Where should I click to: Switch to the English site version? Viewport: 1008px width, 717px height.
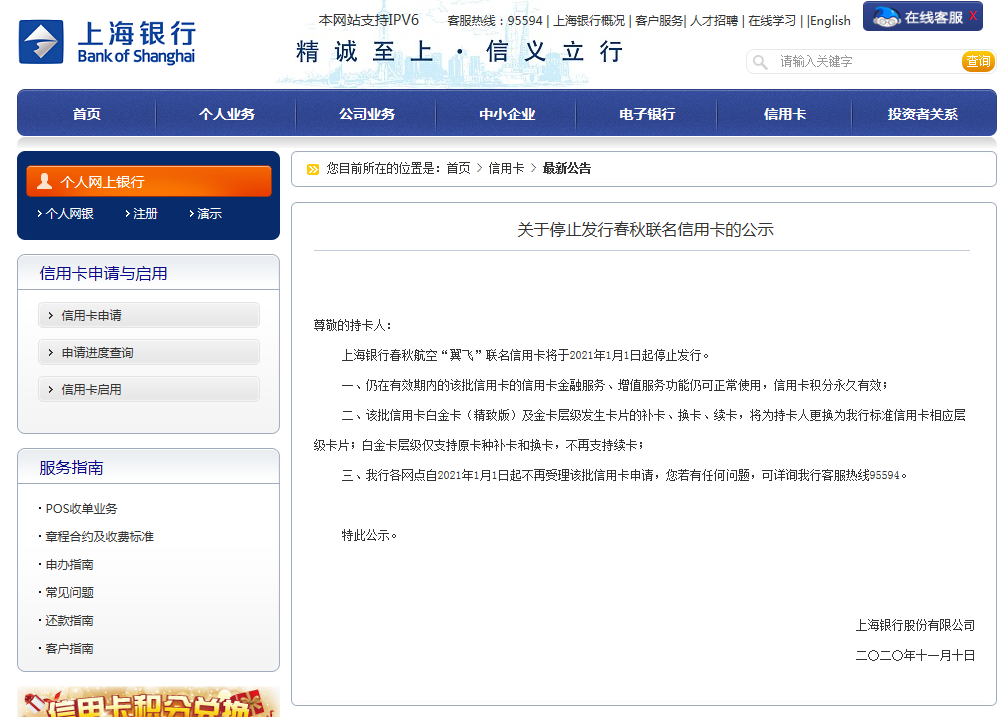(x=830, y=21)
